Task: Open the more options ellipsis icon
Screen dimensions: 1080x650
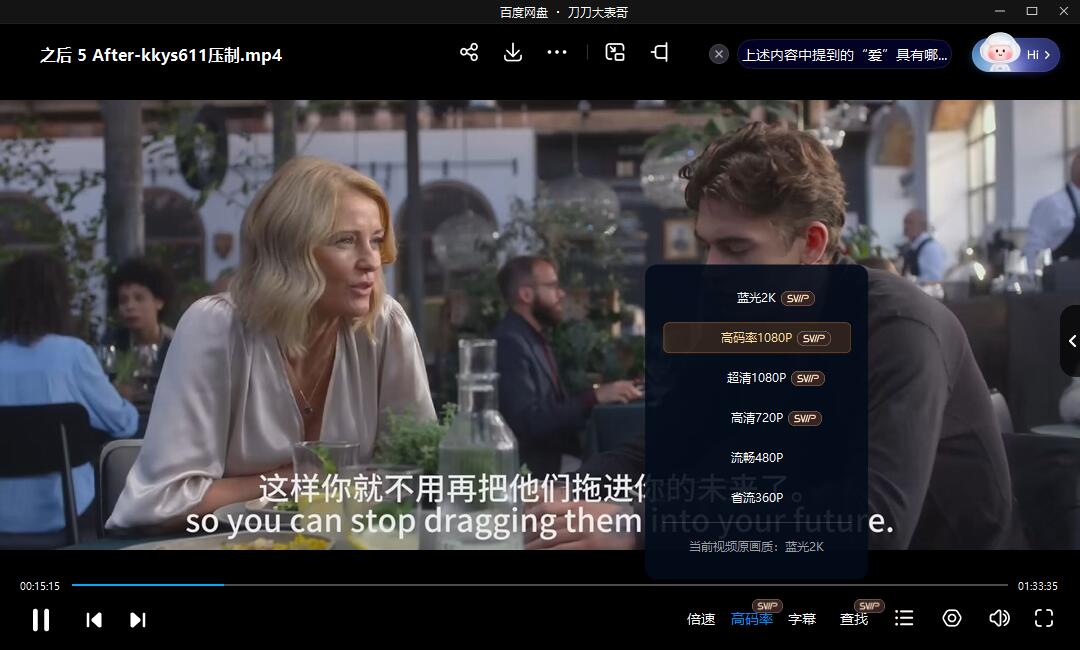Action: [x=557, y=53]
